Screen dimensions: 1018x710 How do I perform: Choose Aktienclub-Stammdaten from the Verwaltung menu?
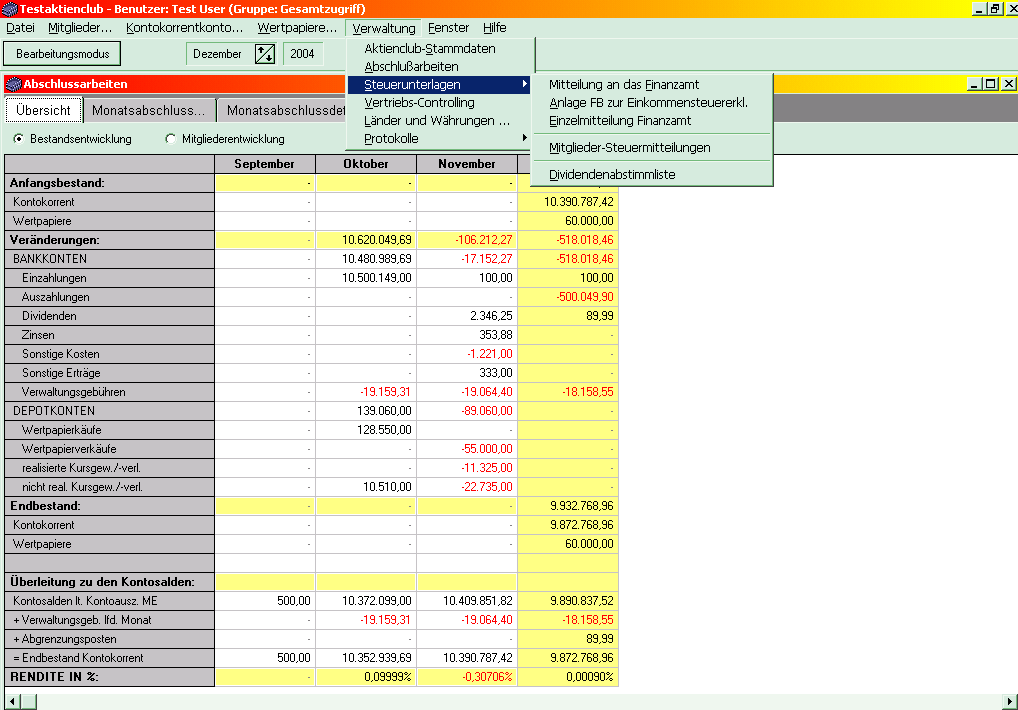pos(440,49)
